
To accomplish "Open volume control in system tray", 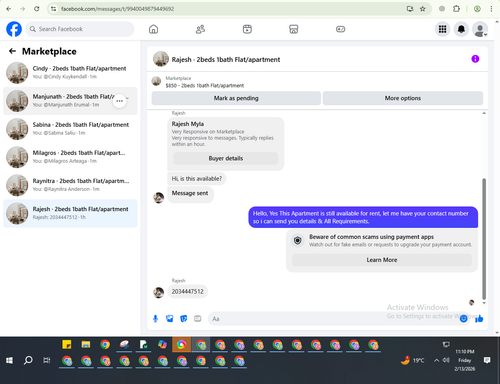I will [x=446, y=360].
